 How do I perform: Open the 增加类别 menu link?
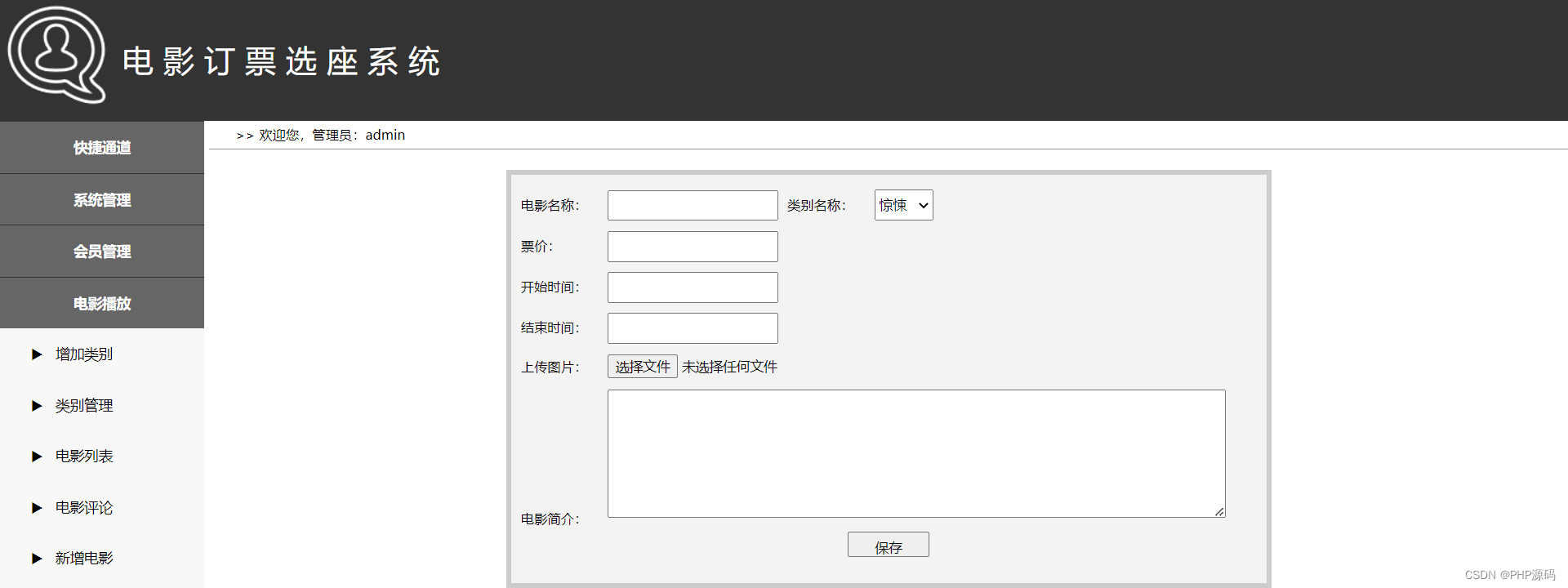[84, 354]
